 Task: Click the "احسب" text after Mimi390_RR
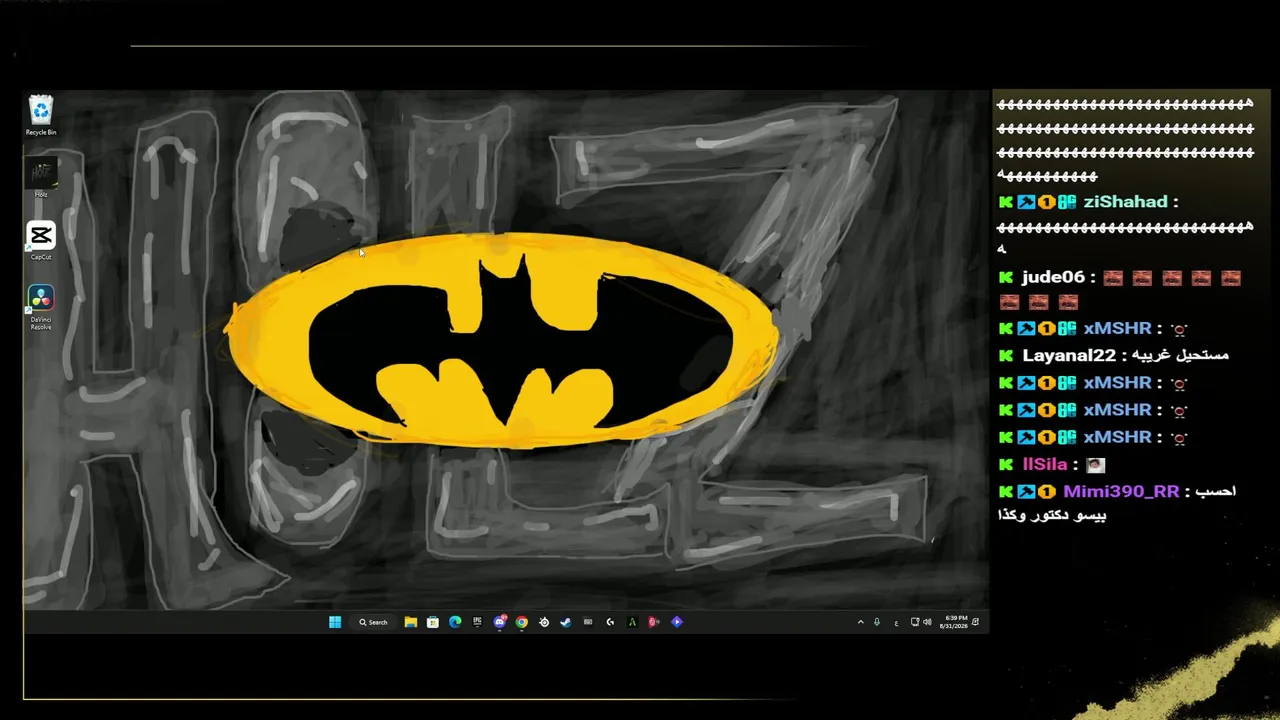point(1217,492)
